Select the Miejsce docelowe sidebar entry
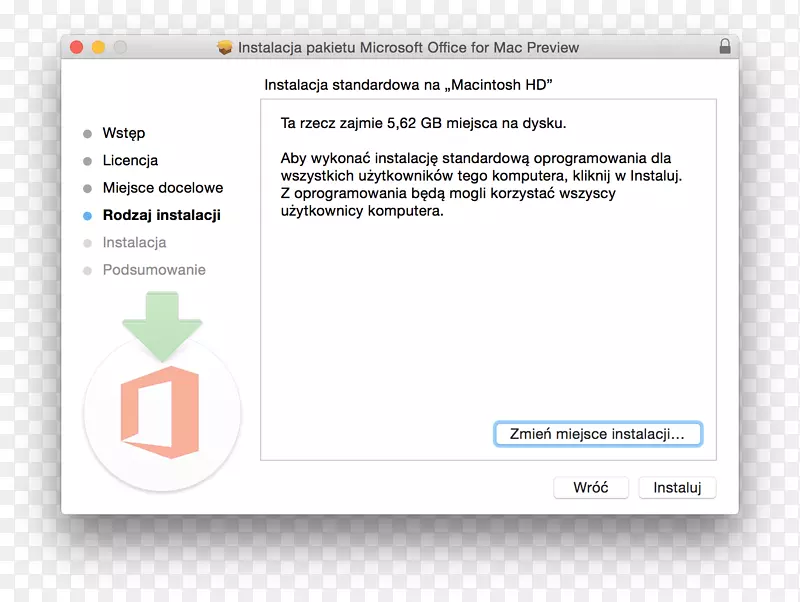Image resolution: width=800 pixels, height=602 pixels. (163, 188)
